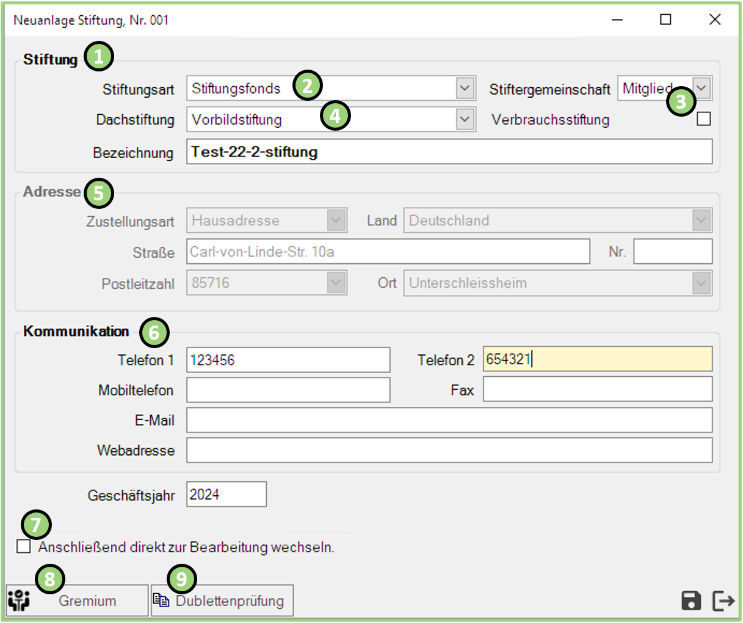Click into the Bezeichnung text field
Viewport: 743px width, 623px height.
point(448,152)
